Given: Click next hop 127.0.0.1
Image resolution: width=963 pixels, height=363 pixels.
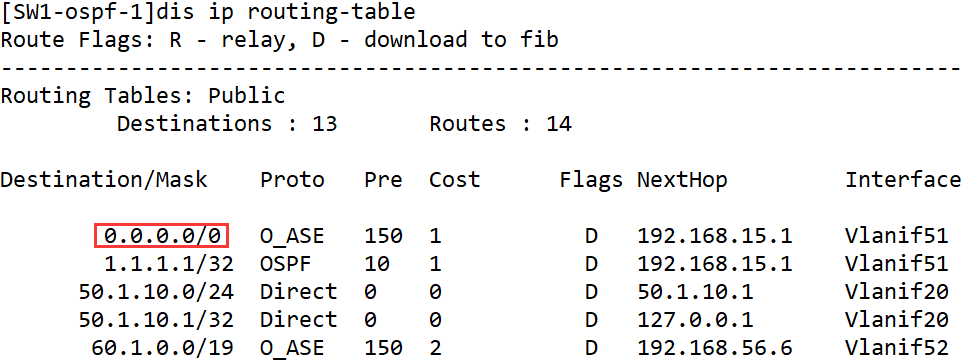Looking at the screenshot, I should (x=695, y=319).
